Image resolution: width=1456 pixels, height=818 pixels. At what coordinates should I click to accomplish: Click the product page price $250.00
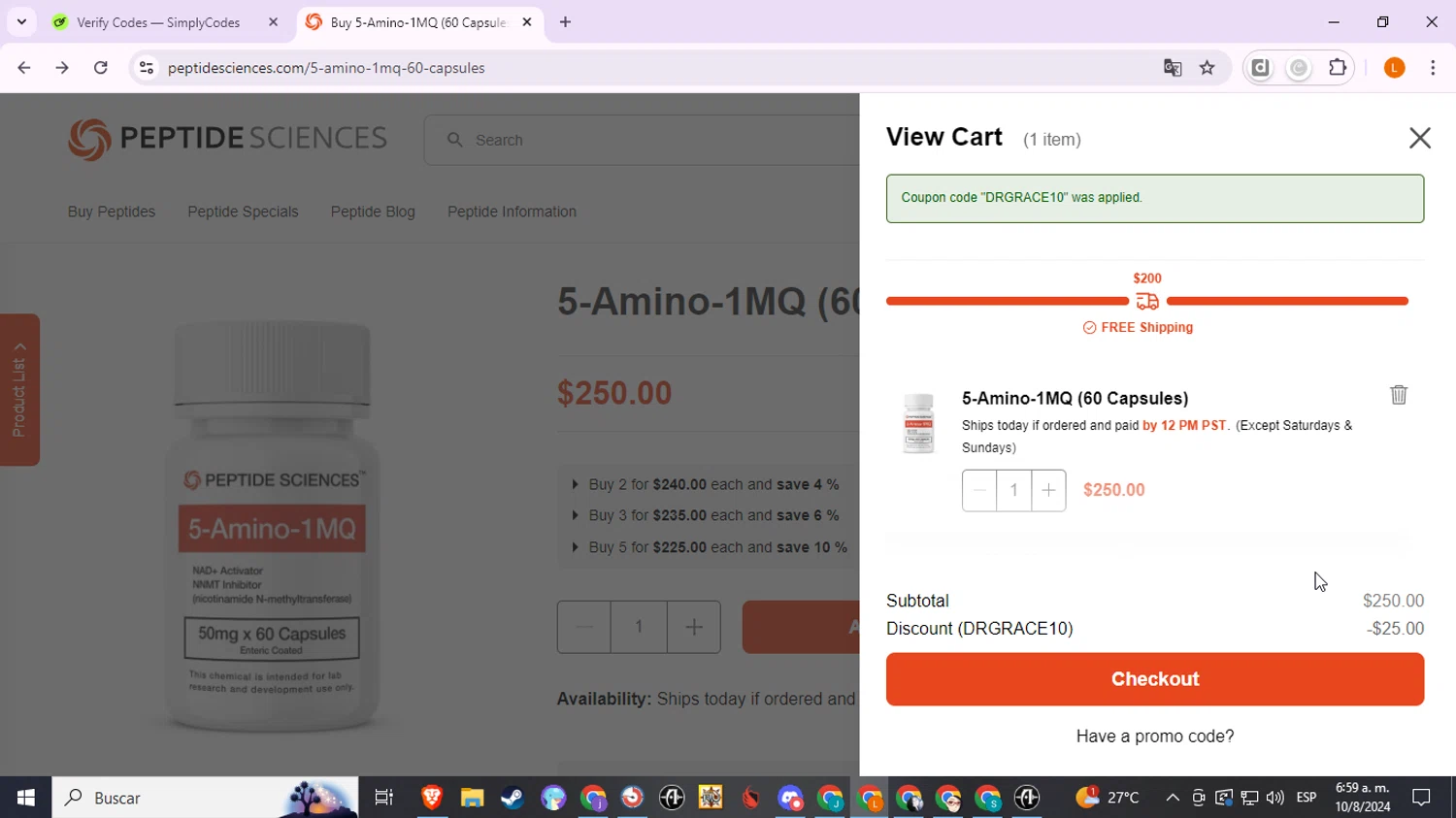coord(614,393)
